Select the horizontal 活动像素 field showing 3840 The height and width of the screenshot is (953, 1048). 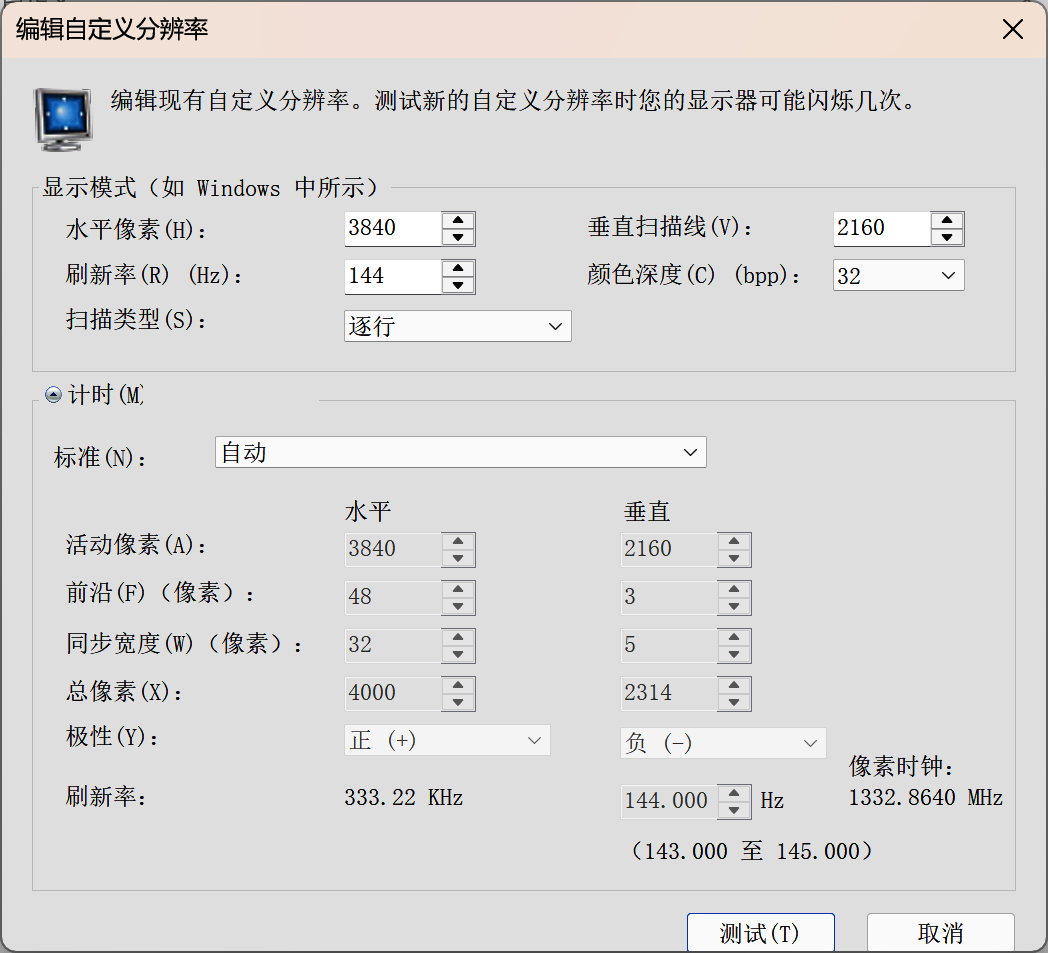[390, 549]
